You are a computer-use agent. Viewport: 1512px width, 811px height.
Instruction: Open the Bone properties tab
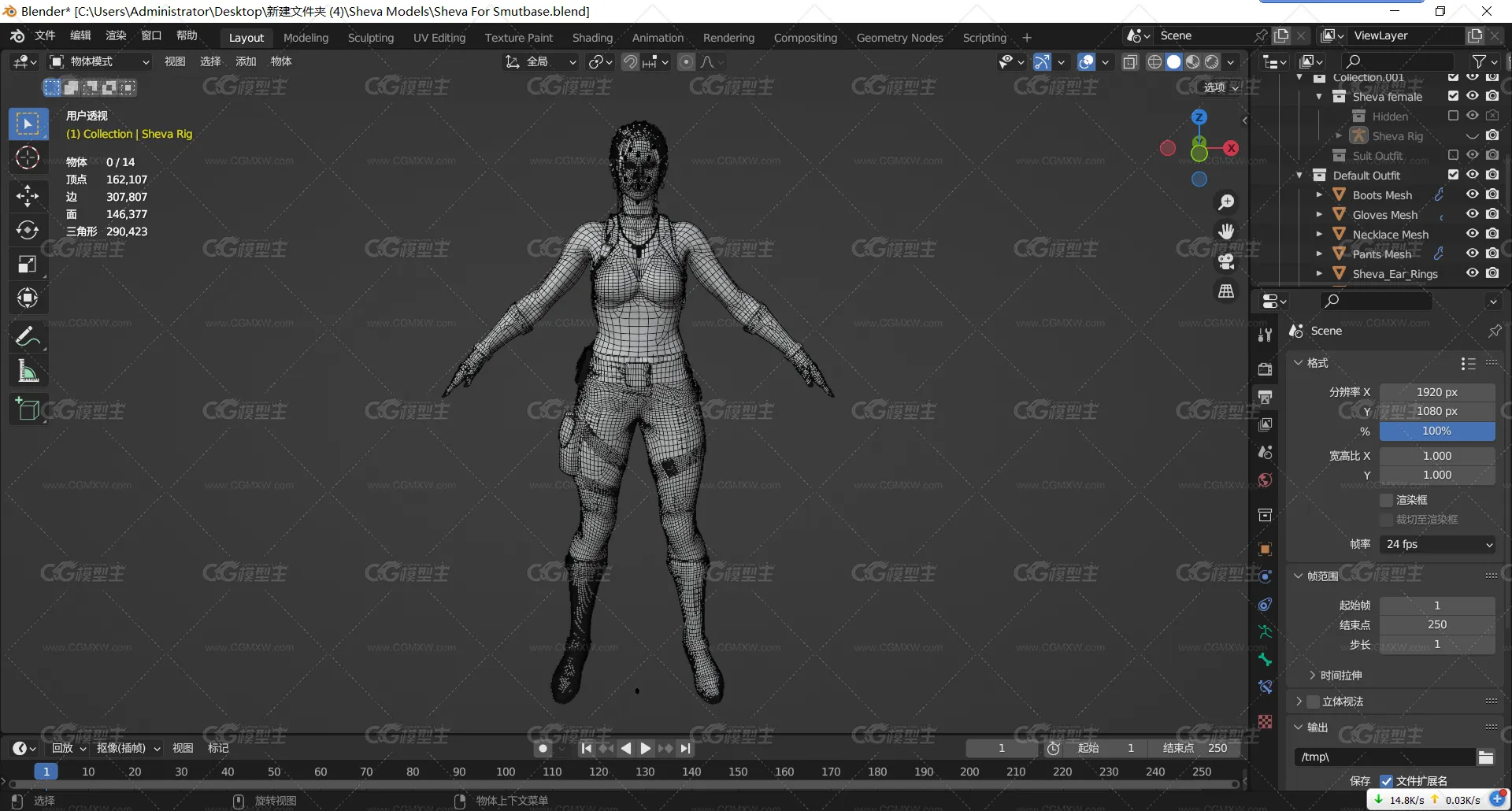(1265, 659)
